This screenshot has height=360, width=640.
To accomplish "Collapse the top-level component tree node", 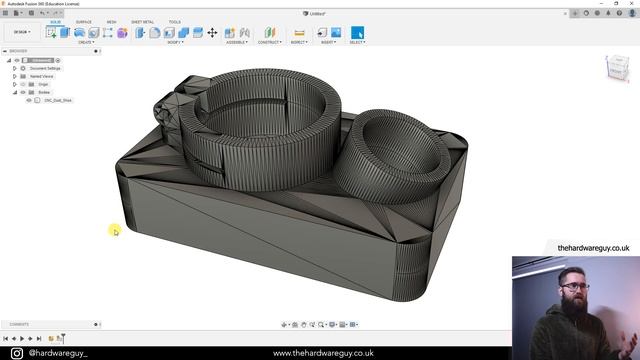I will click(9, 60).
